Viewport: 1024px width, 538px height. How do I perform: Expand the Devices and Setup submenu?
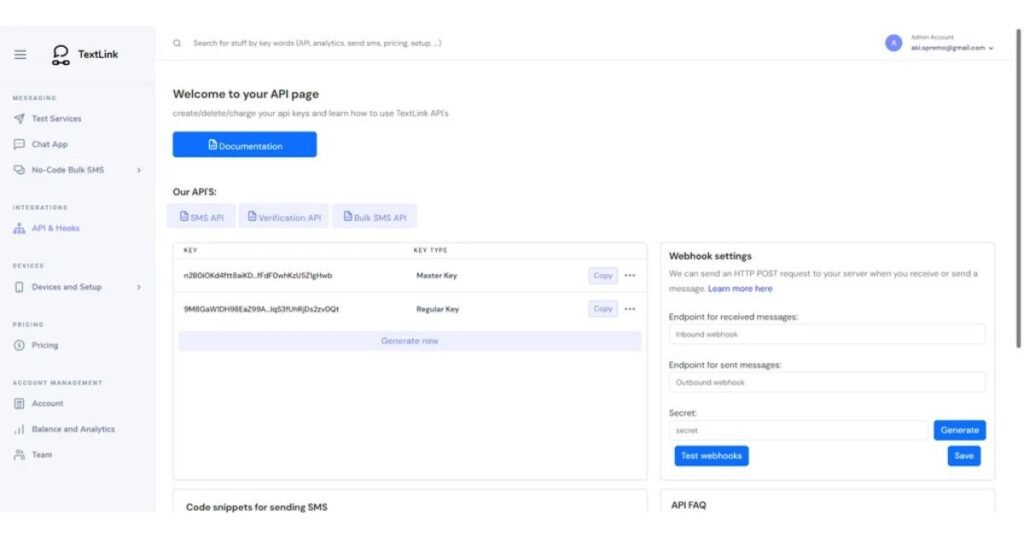[x=138, y=287]
